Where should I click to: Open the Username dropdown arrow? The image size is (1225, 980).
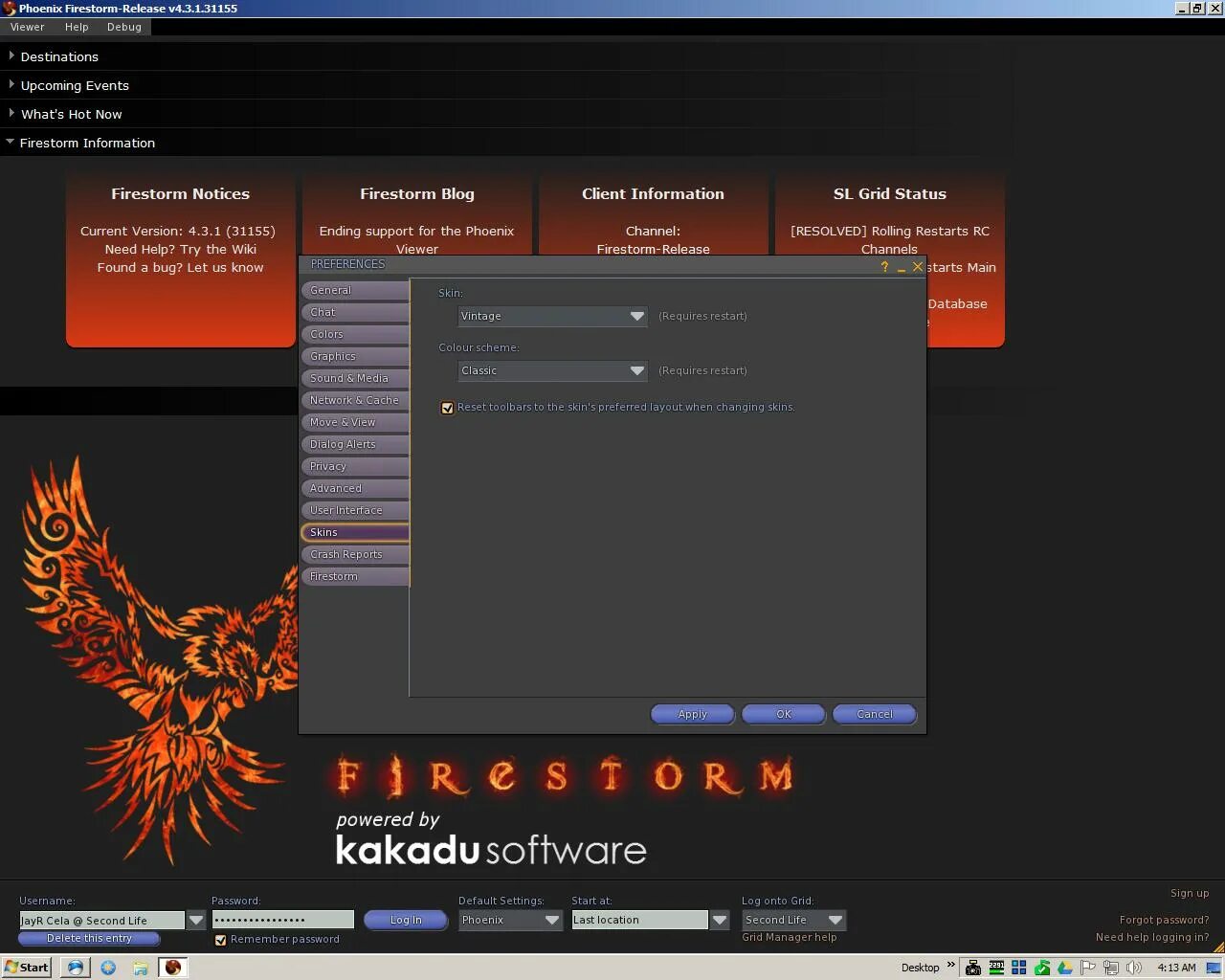(x=195, y=920)
